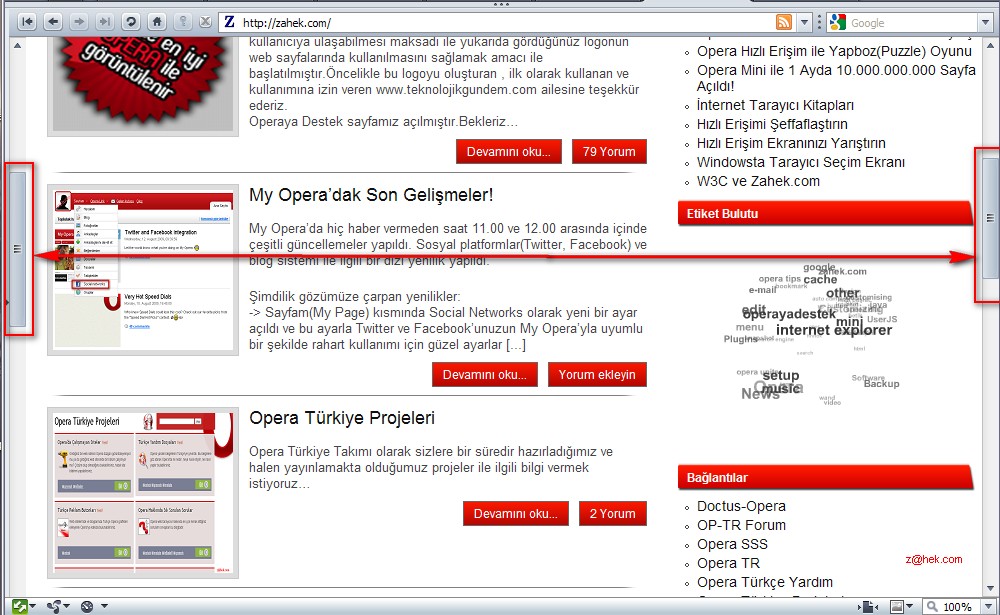Viewport: 1000px width, 615px height.
Task: Reload the current page
Action: 131,22
